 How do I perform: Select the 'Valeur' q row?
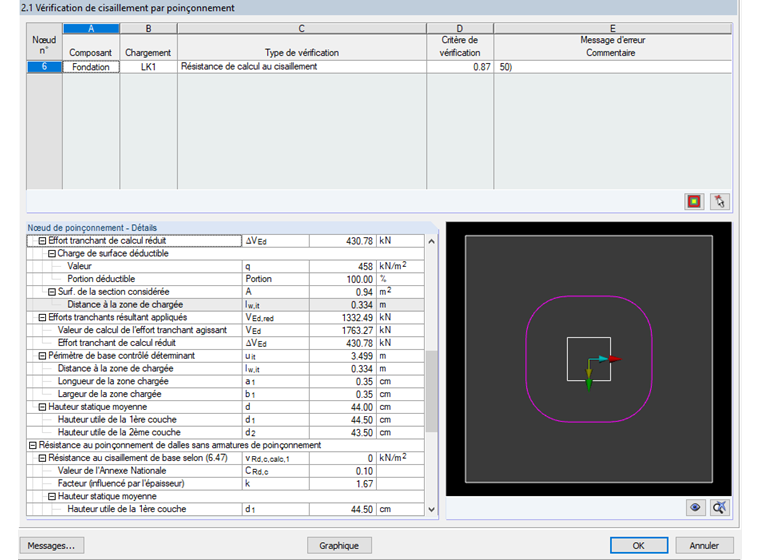coord(225,266)
